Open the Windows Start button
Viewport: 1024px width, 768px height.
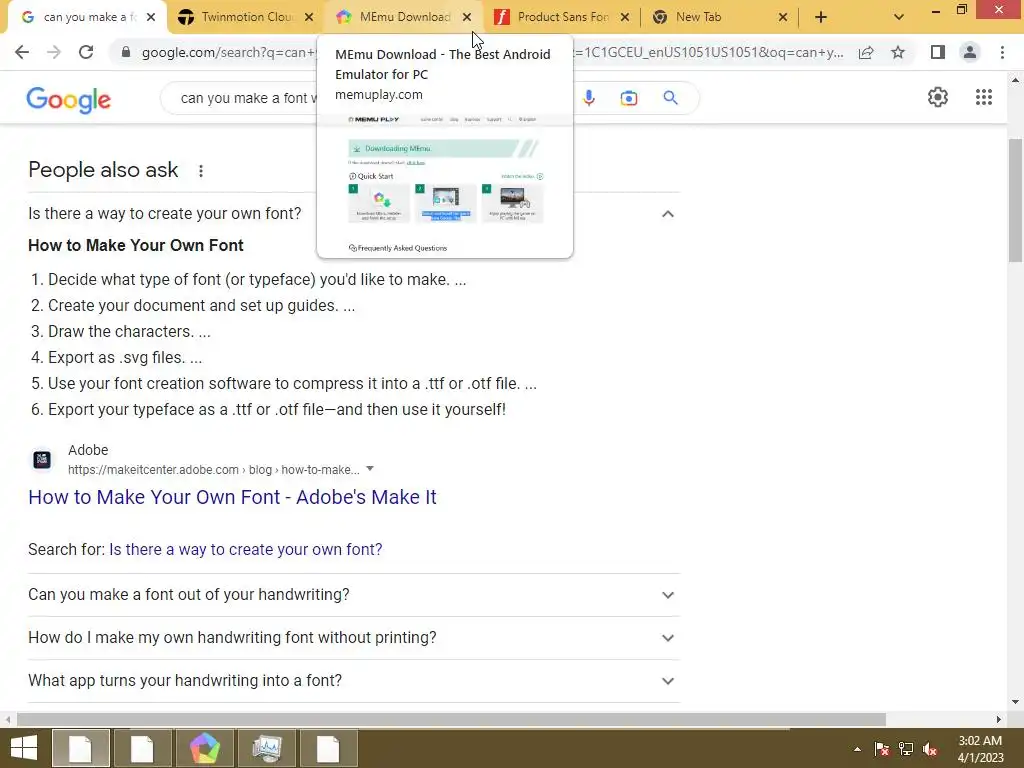coord(23,748)
